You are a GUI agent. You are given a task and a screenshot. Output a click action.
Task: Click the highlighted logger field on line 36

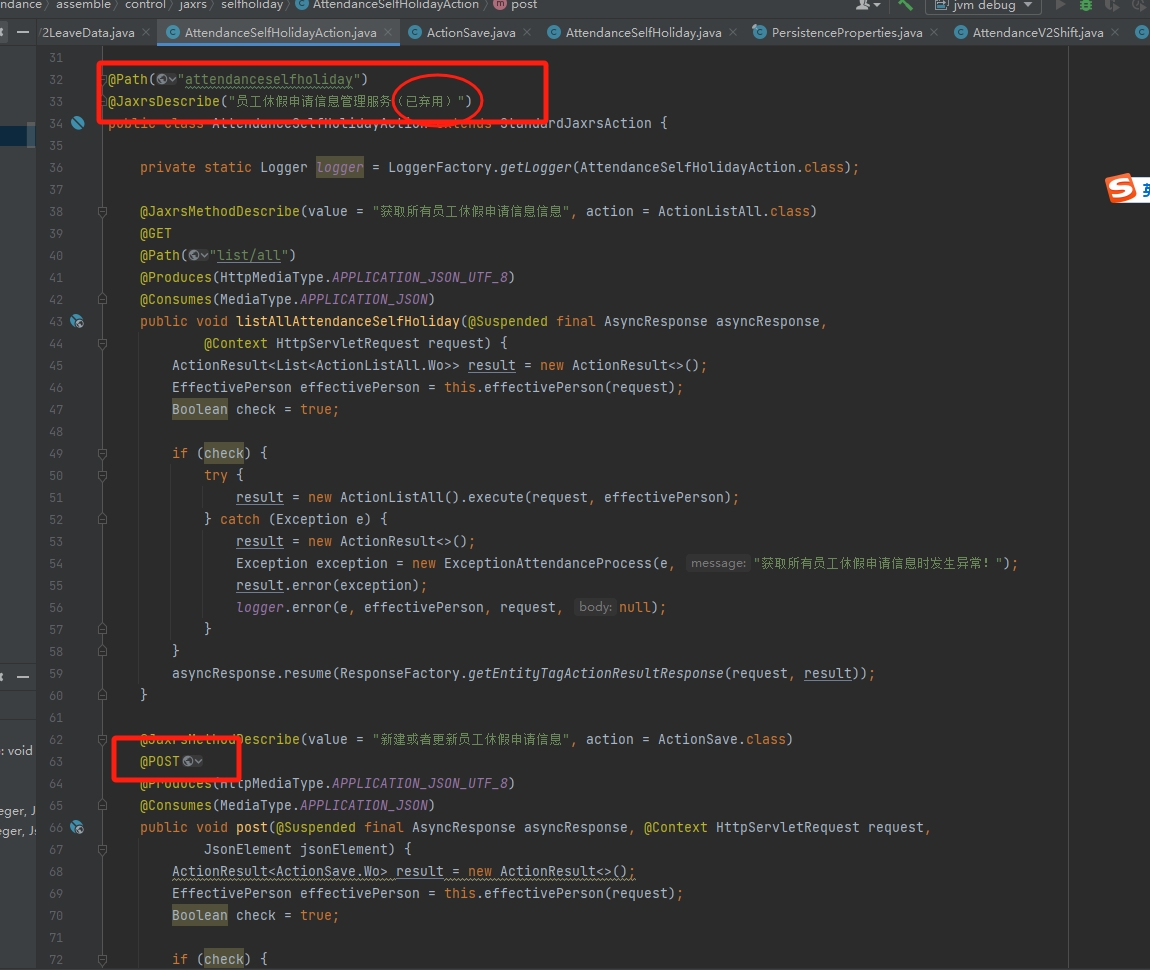pos(340,167)
